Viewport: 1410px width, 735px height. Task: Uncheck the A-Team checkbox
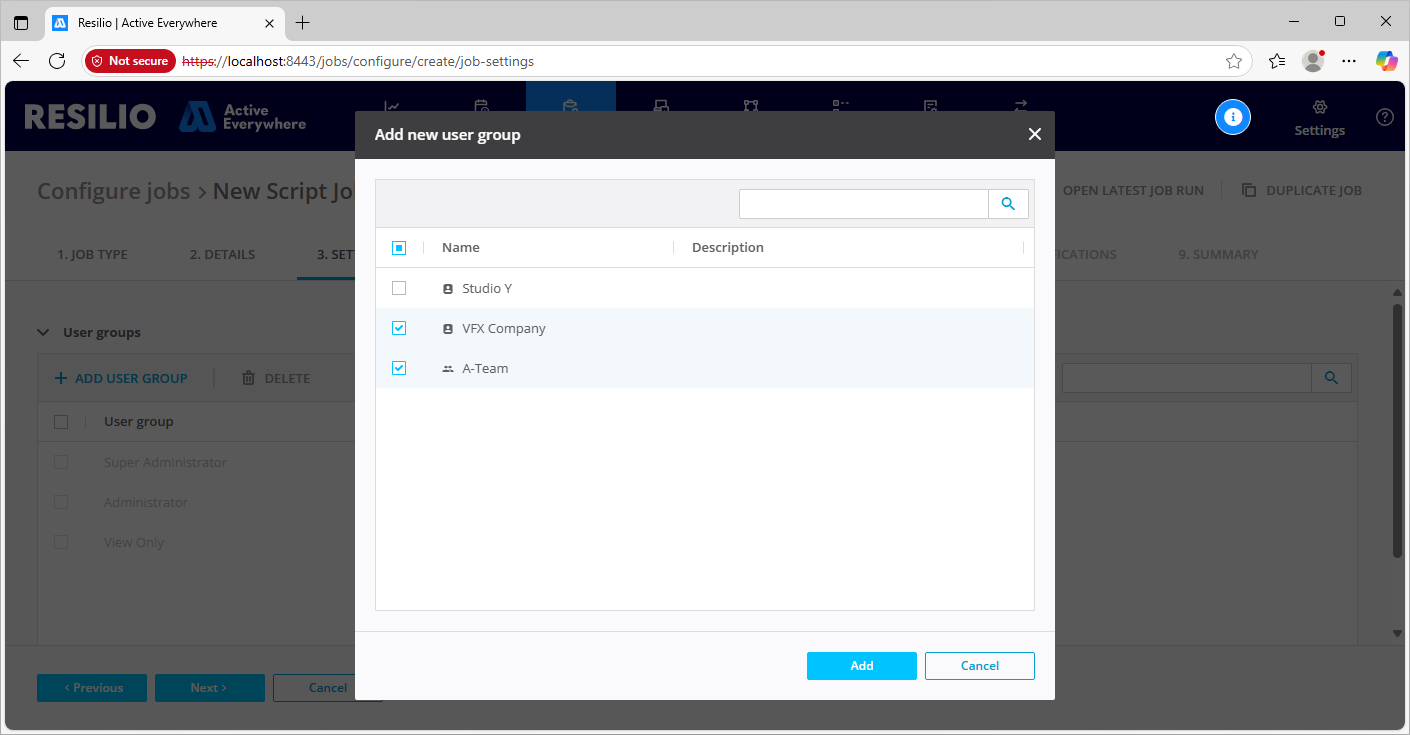(x=399, y=368)
